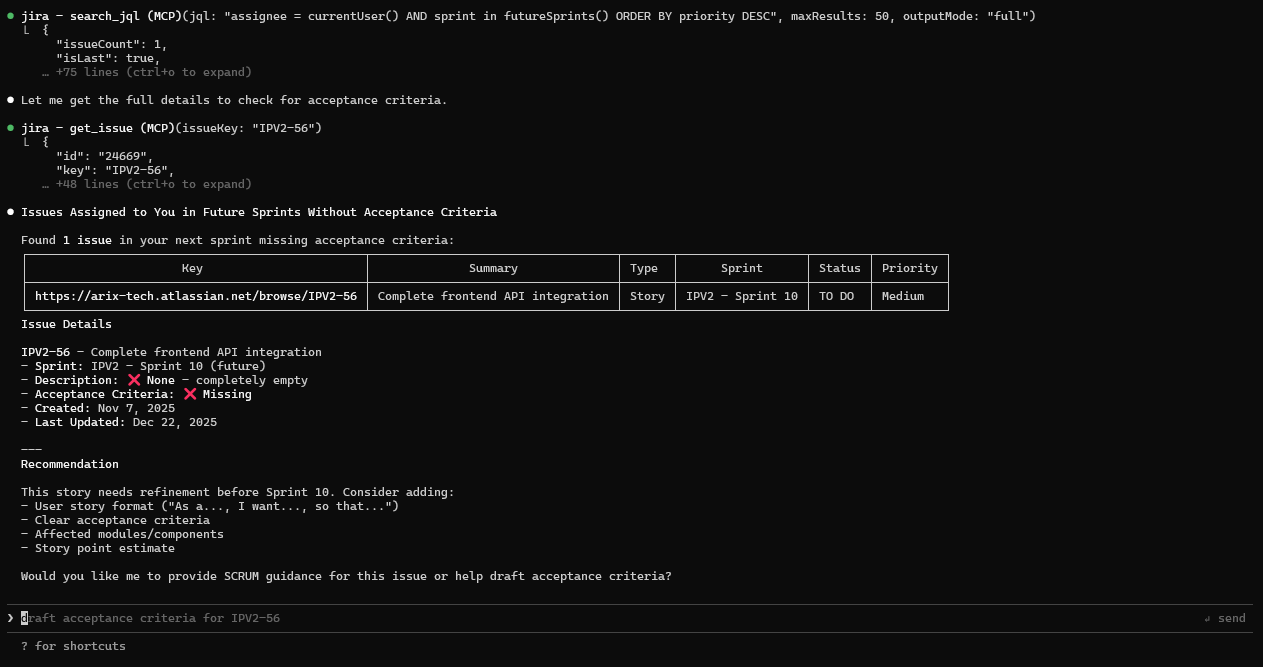
Task: Click the TO DO status cell in the table
Action: tap(839, 295)
